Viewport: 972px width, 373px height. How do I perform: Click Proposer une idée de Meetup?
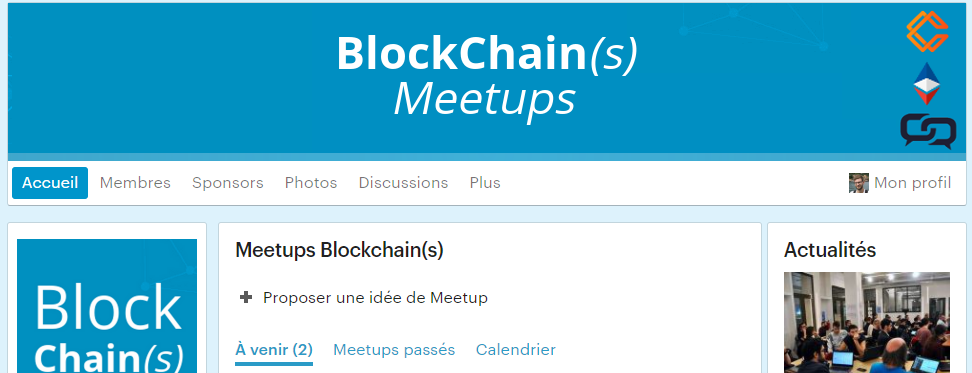click(x=375, y=297)
